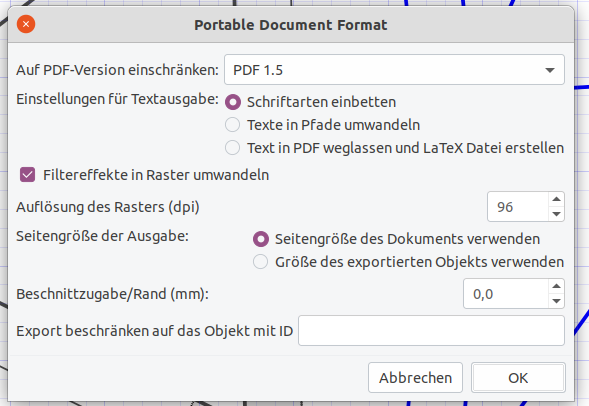Click the Abbrechen button
Screen dimensions: 589x406
point(415,378)
